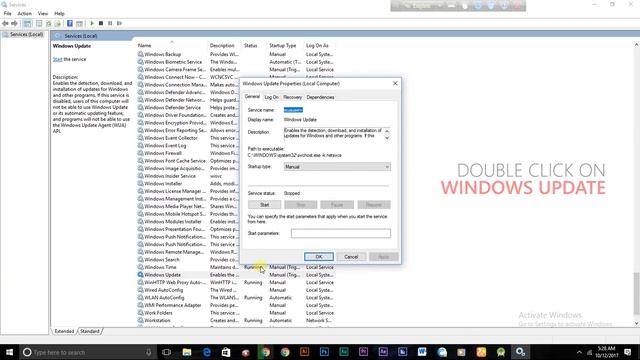
Task: Switch to the Log On tab
Action: click(x=271, y=97)
